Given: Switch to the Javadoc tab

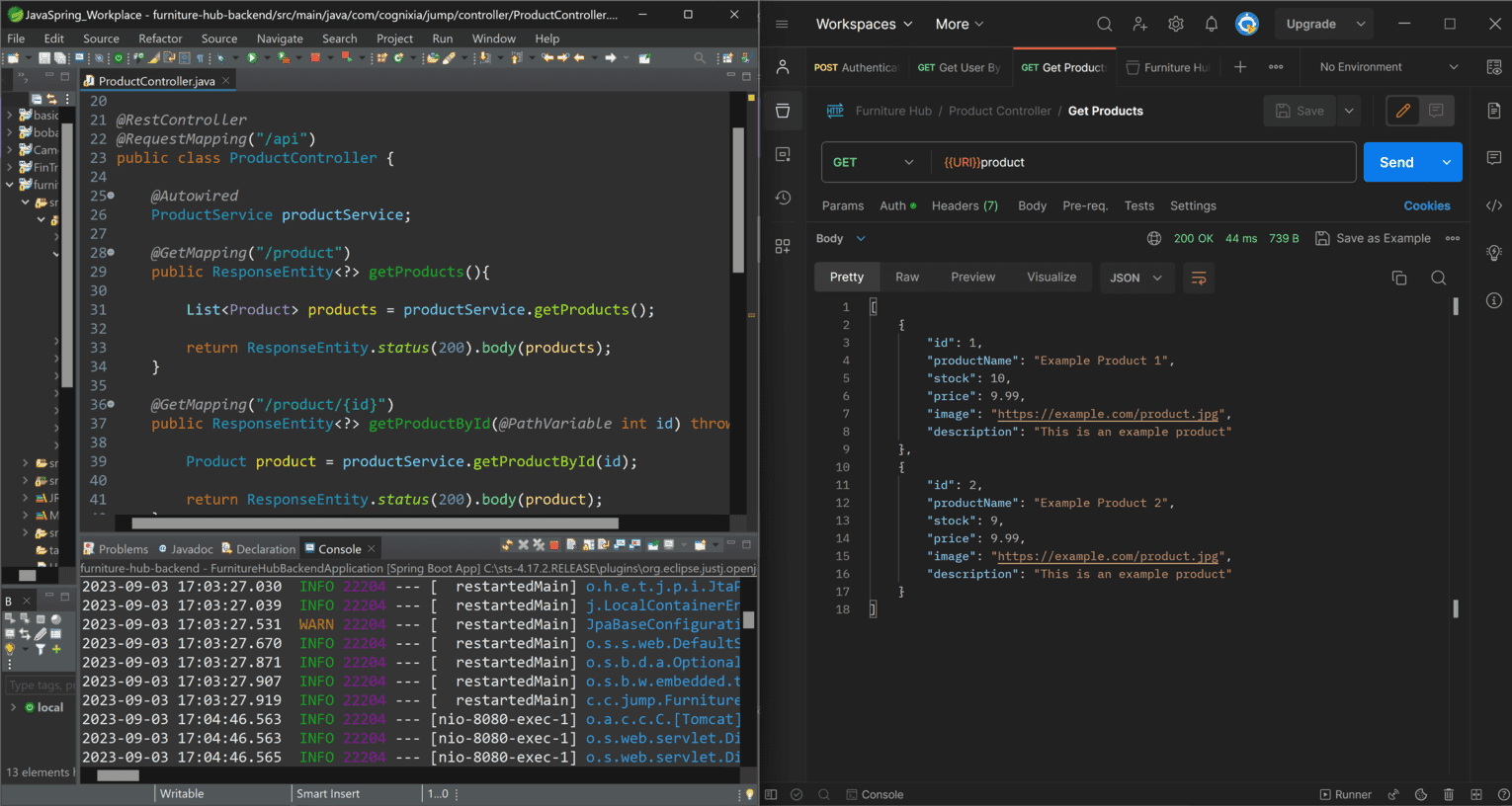Looking at the screenshot, I should pyautogui.click(x=186, y=549).
